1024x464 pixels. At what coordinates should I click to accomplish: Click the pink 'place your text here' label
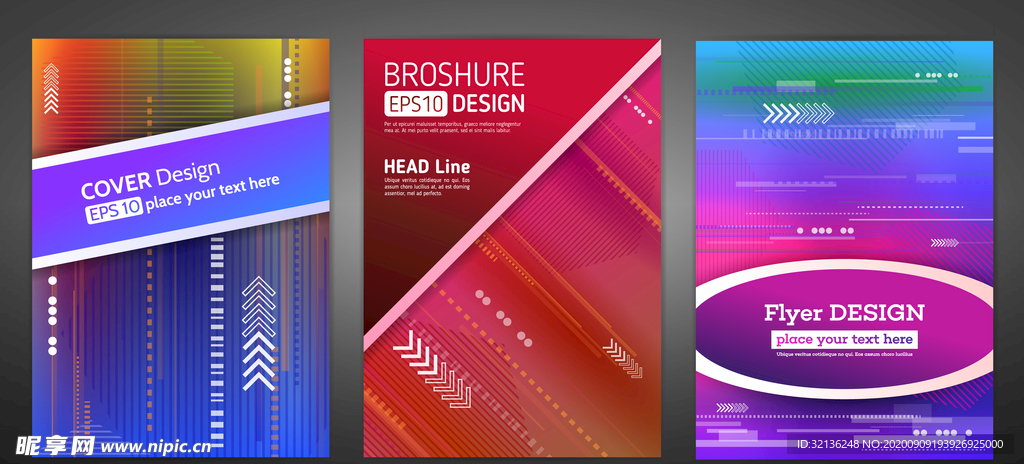844,340
